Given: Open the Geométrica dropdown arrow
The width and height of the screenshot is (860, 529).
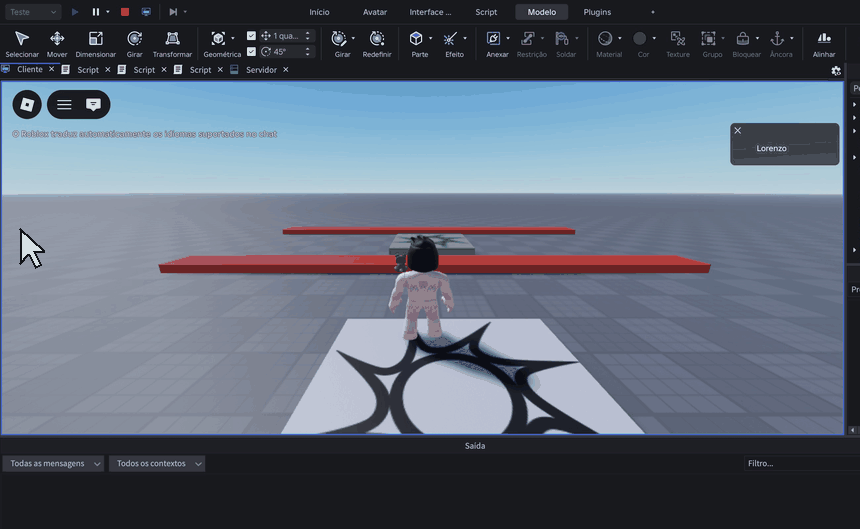Looking at the screenshot, I should point(233,38).
